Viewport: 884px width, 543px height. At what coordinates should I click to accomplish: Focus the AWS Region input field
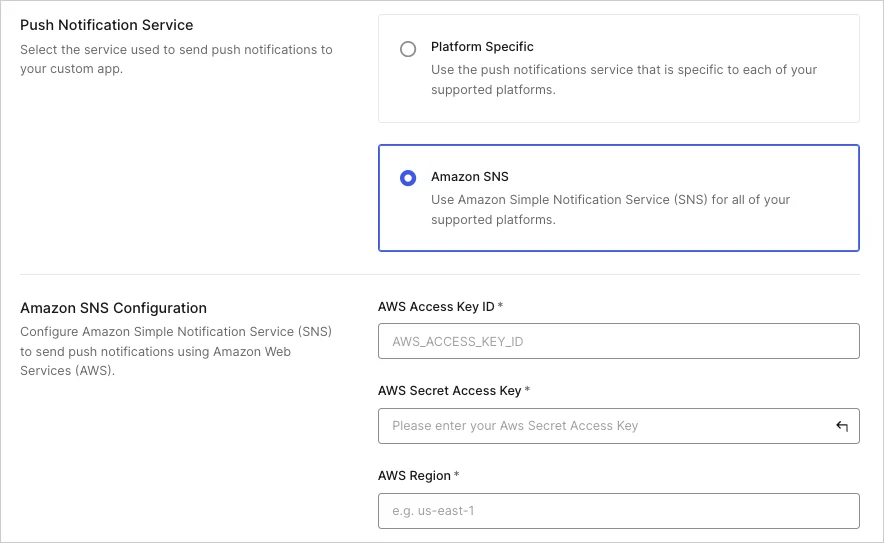tap(618, 511)
